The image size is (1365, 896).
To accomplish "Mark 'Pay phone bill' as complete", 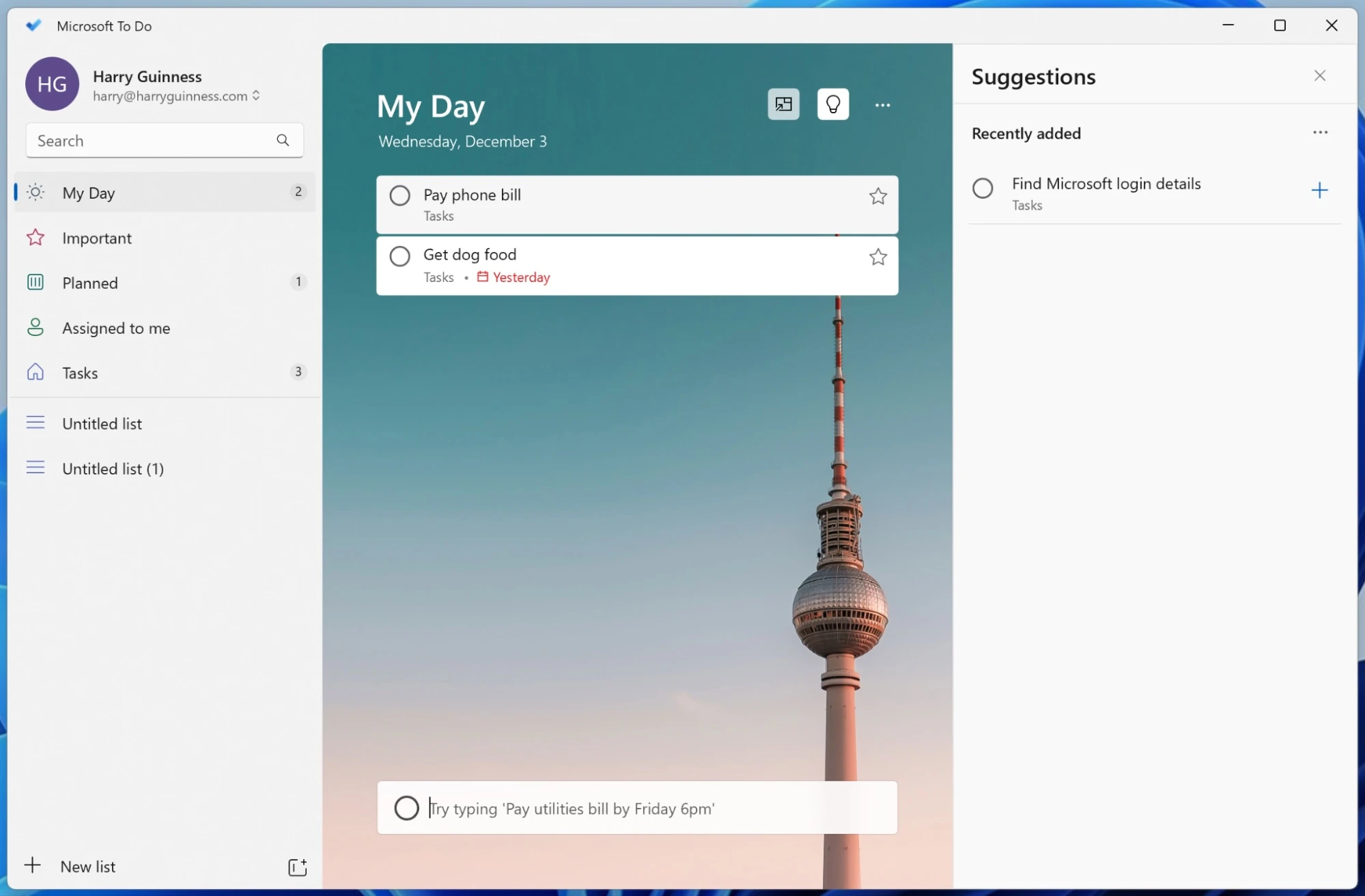I will pyautogui.click(x=399, y=195).
